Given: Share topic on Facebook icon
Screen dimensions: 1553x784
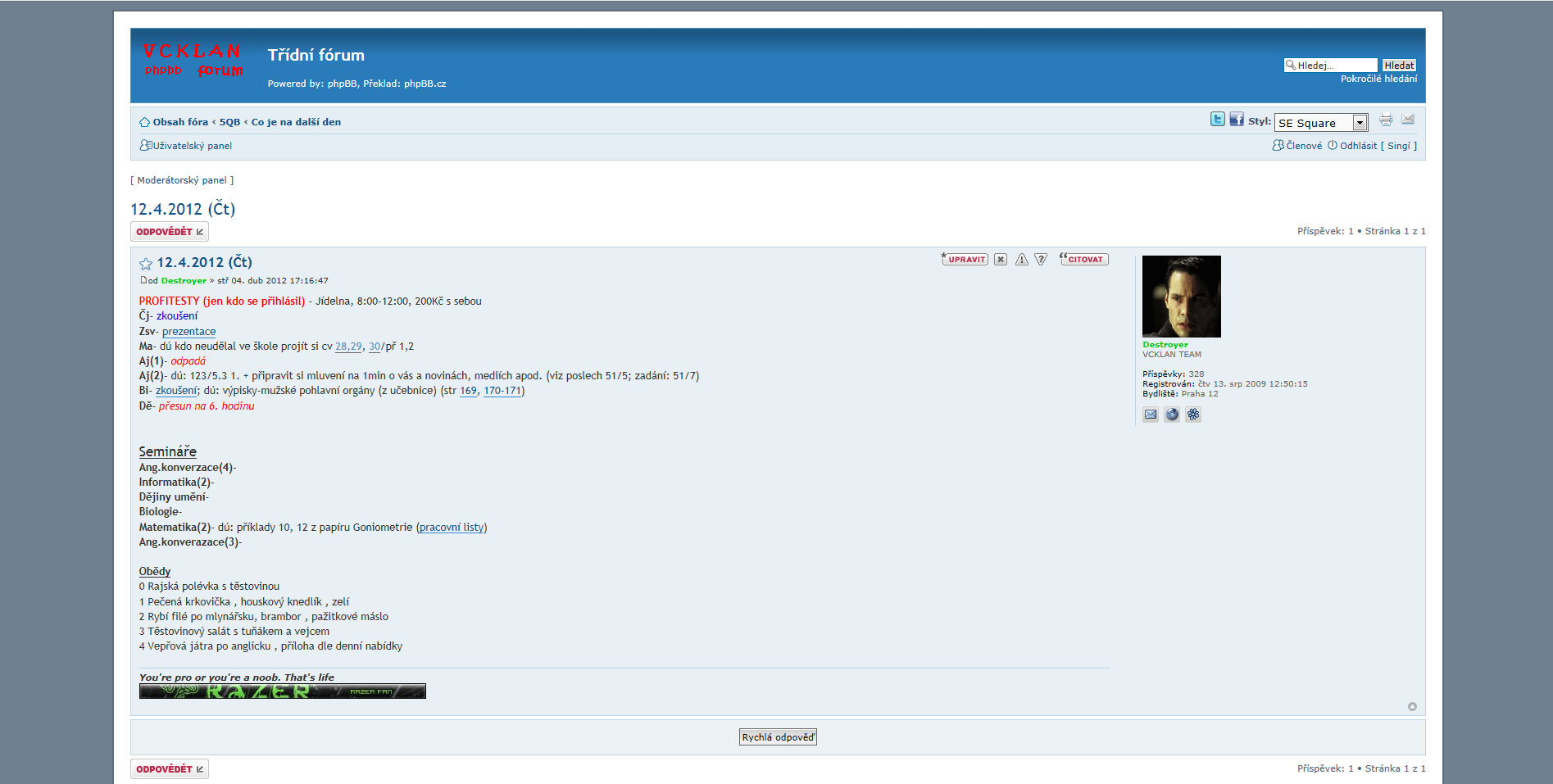Looking at the screenshot, I should click(x=1237, y=120).
